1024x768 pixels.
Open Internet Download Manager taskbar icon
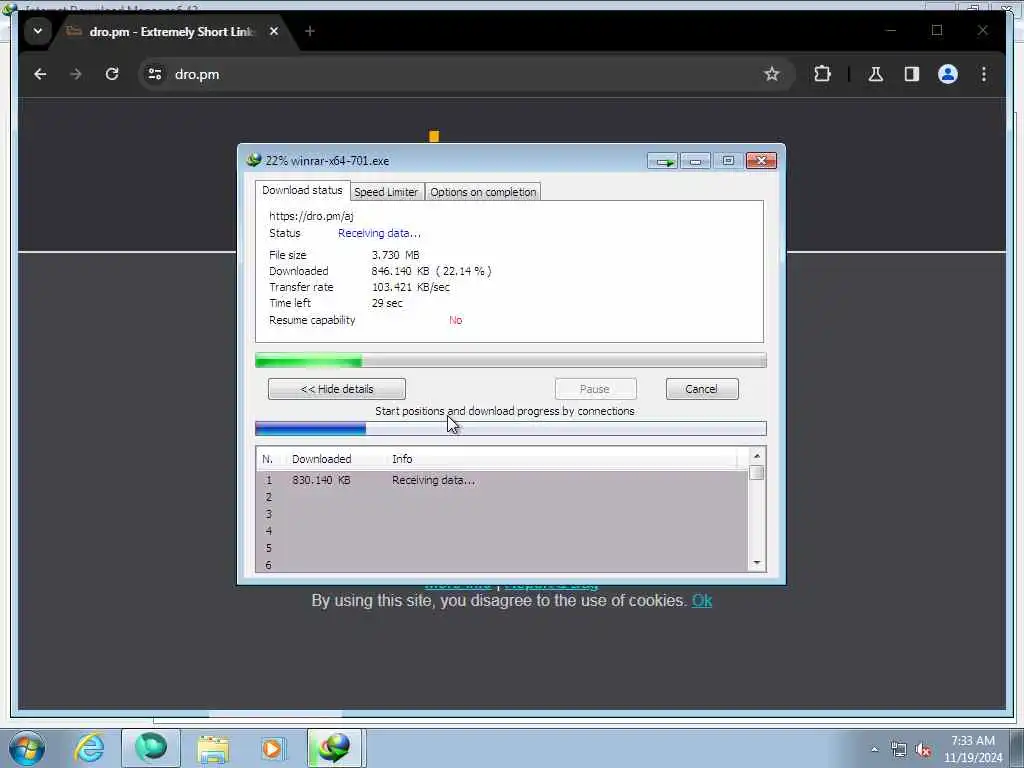coord(334,748)
